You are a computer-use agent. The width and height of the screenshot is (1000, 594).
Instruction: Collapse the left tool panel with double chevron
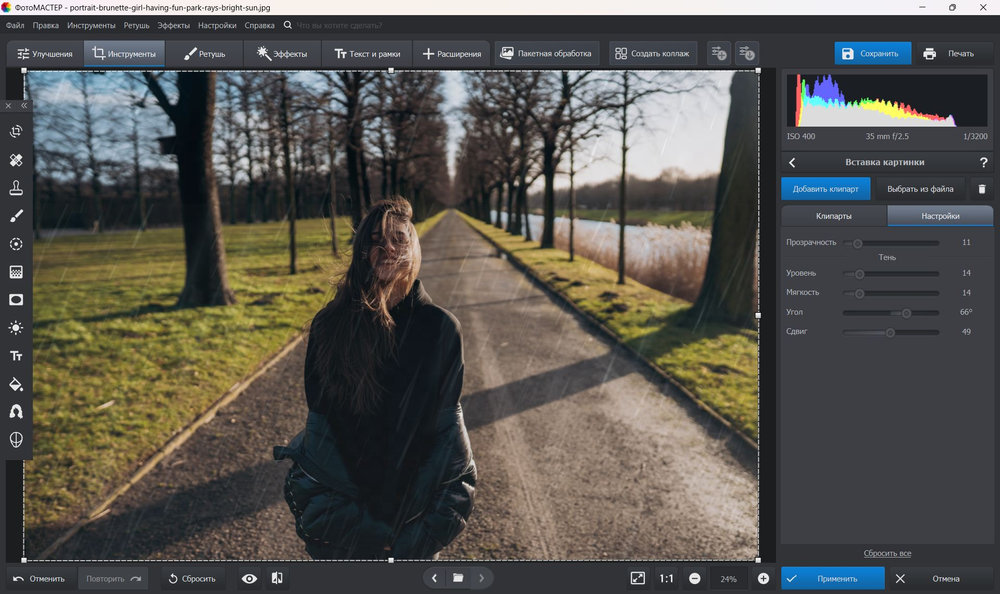[24, 106]
